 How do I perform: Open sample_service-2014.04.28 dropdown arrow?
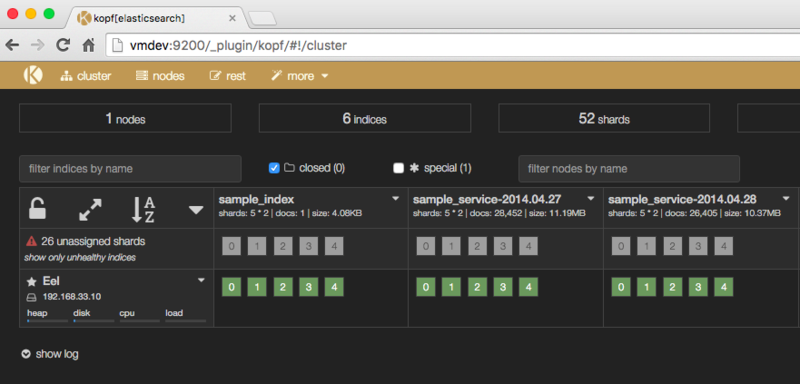click(786, 198)
